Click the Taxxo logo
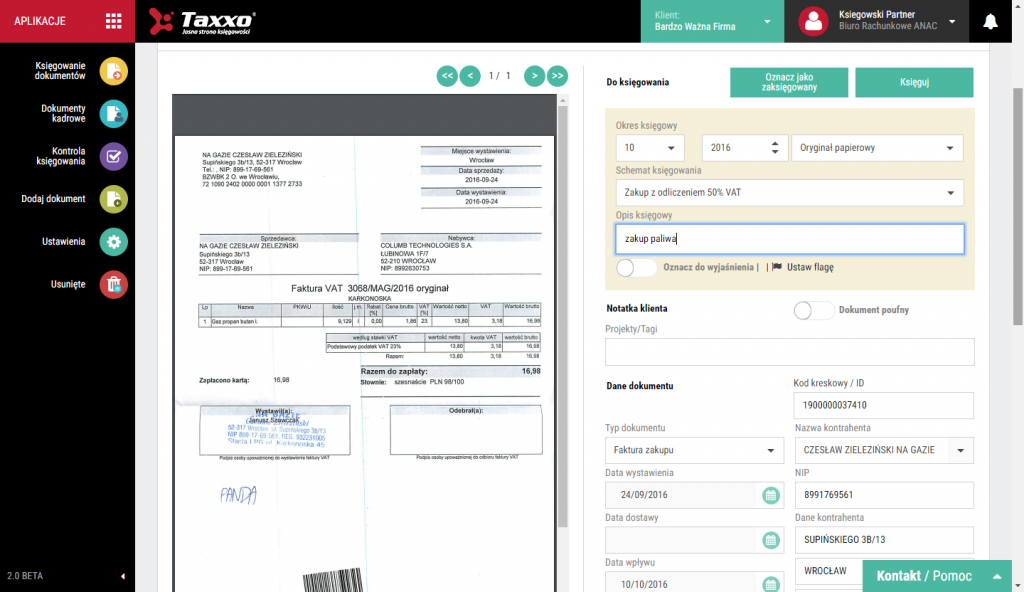Screen dimensions: 1024x592 [x=202, y=22]
